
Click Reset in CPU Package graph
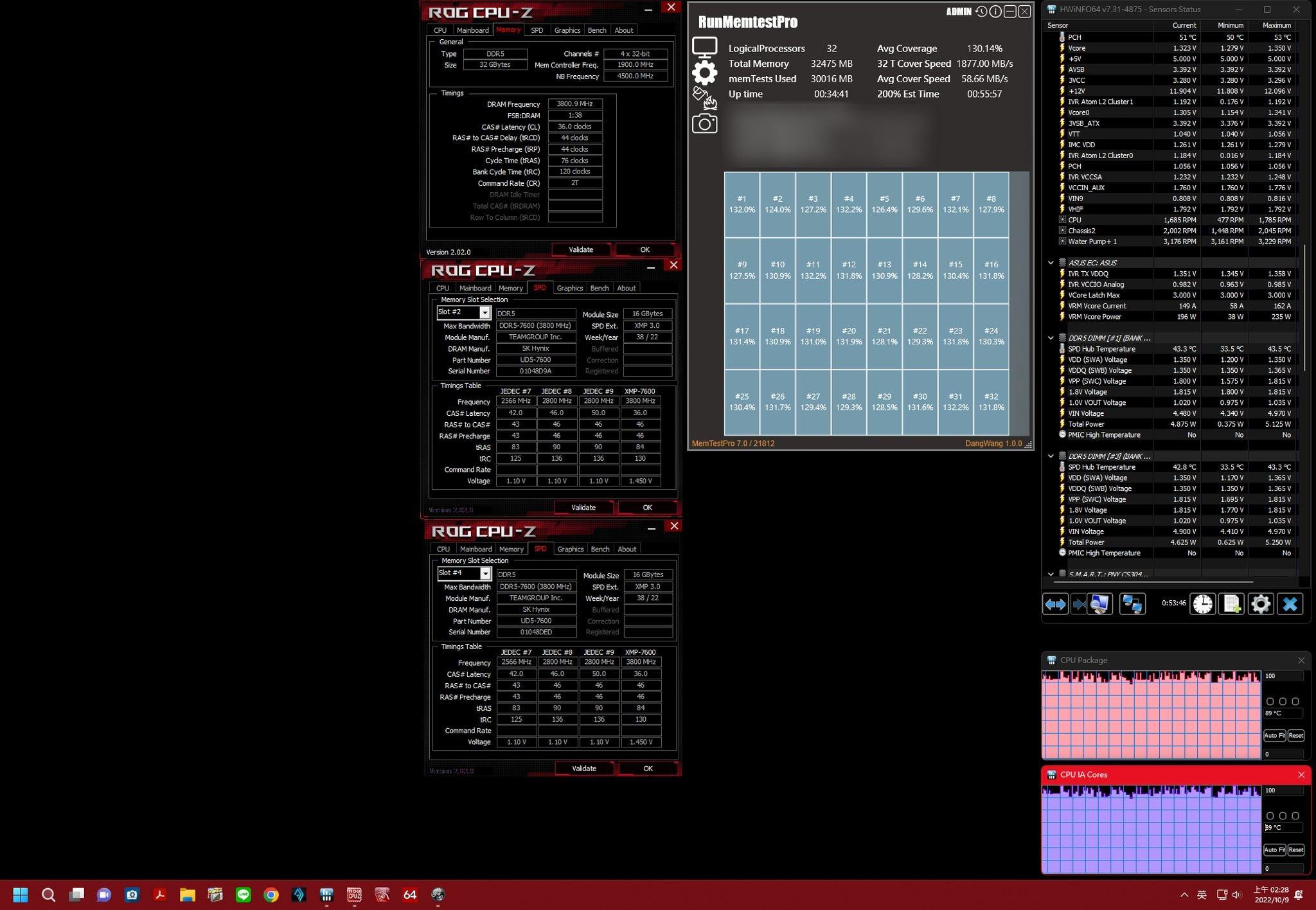coord(1295,735)
